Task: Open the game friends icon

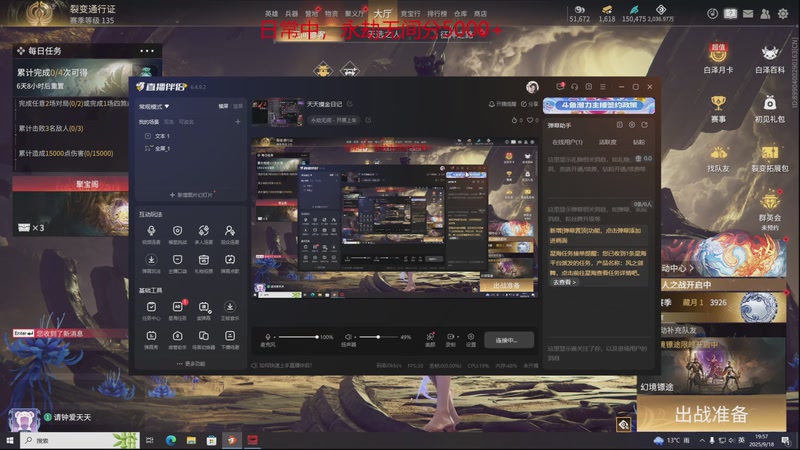Action: tap(765, 14)
